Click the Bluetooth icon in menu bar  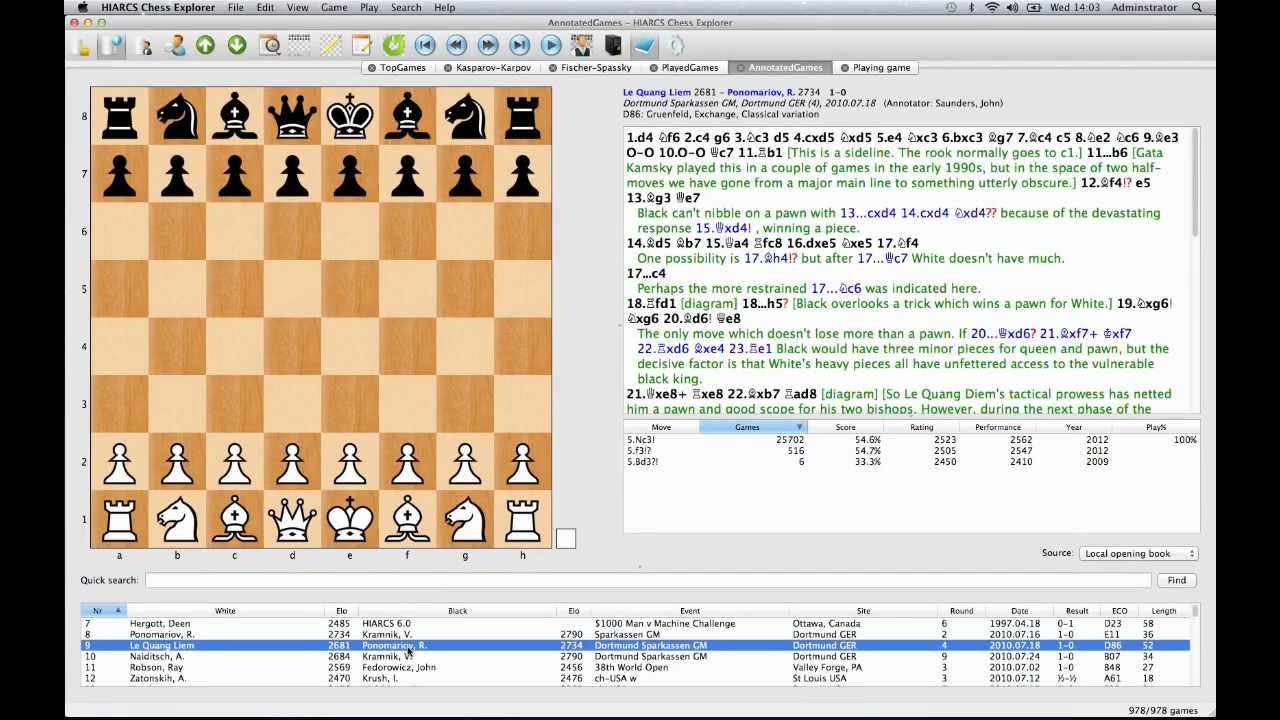click(972, 7)
